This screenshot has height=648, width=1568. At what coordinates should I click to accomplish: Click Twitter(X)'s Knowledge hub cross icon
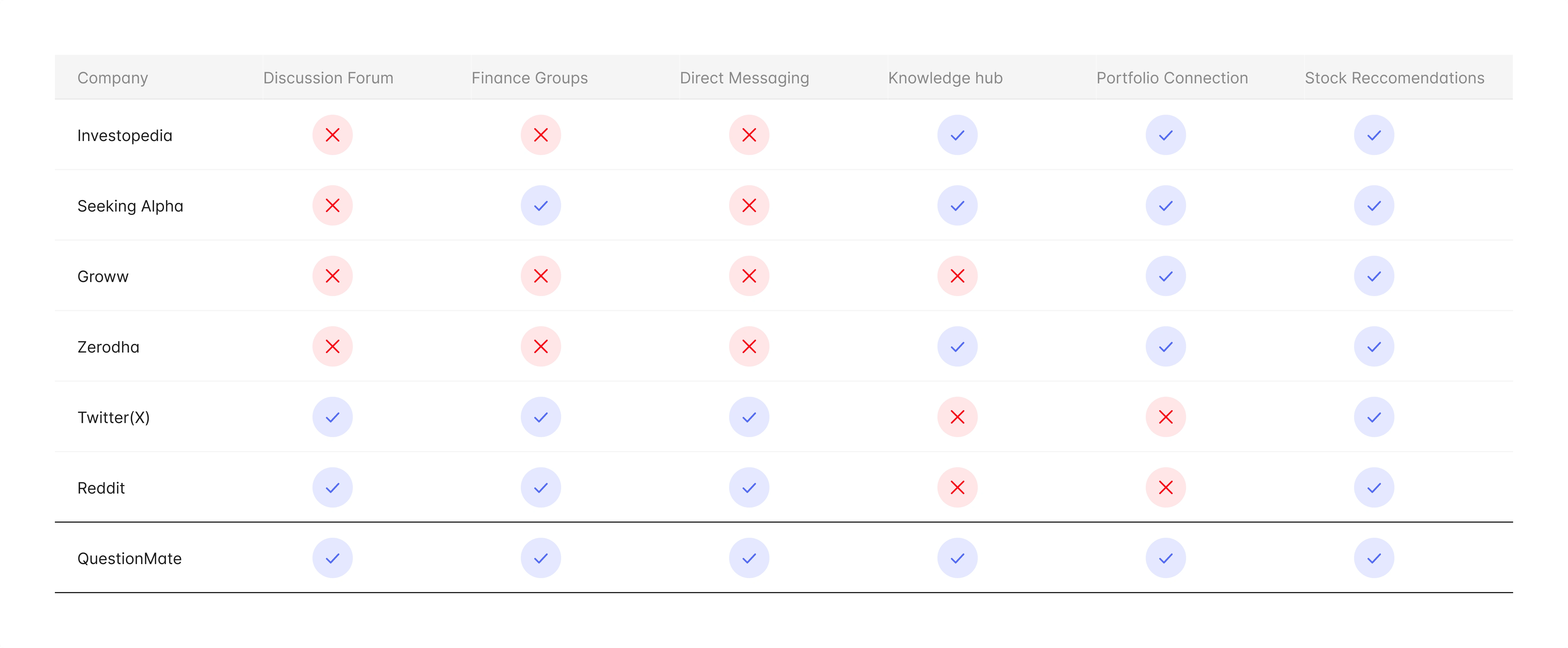coord(958,417)
